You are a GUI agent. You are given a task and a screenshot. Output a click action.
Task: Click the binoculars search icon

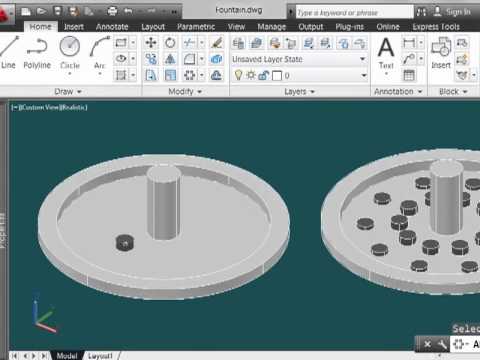point(421,12)
